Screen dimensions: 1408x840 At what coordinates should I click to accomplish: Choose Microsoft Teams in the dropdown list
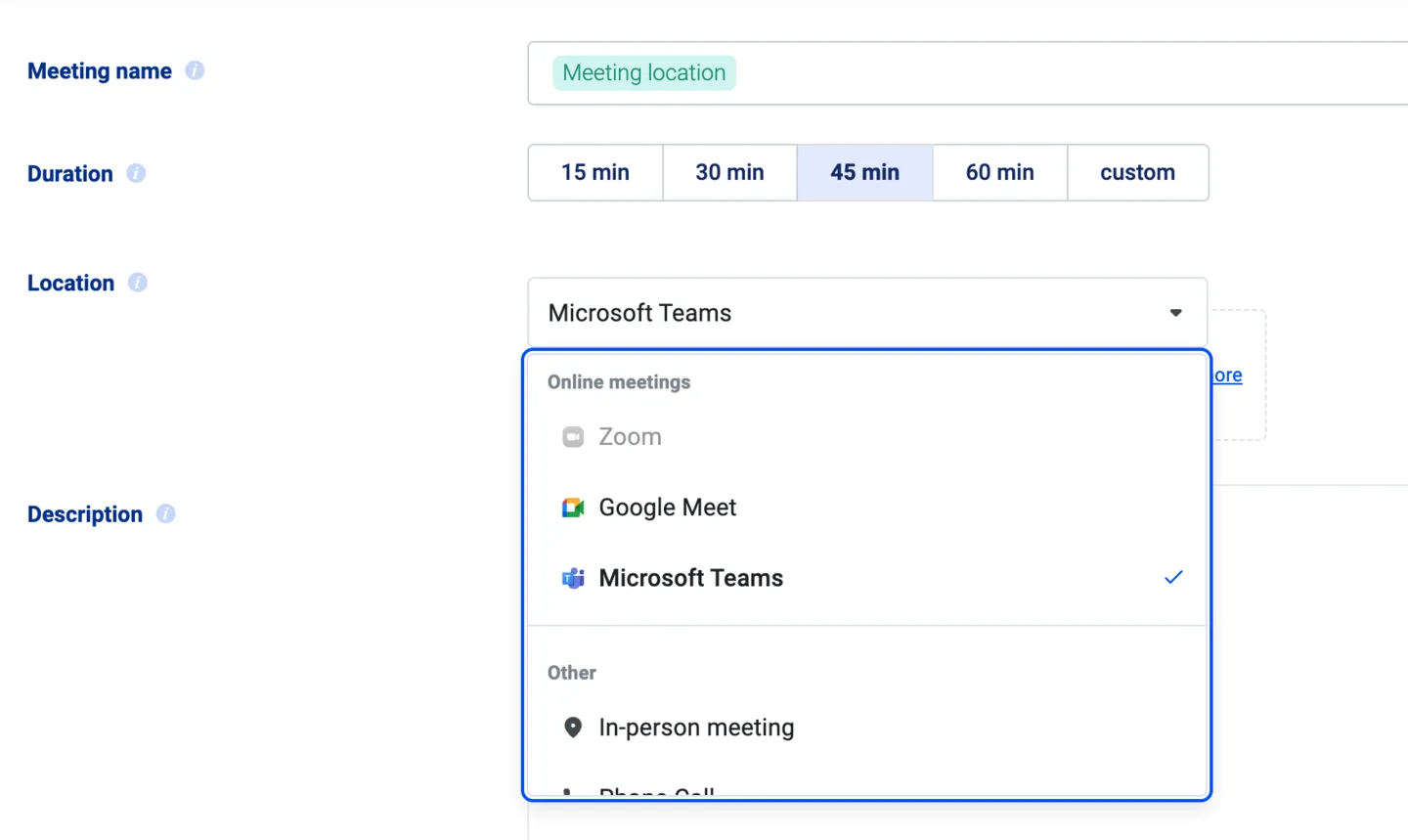(867, 578)
